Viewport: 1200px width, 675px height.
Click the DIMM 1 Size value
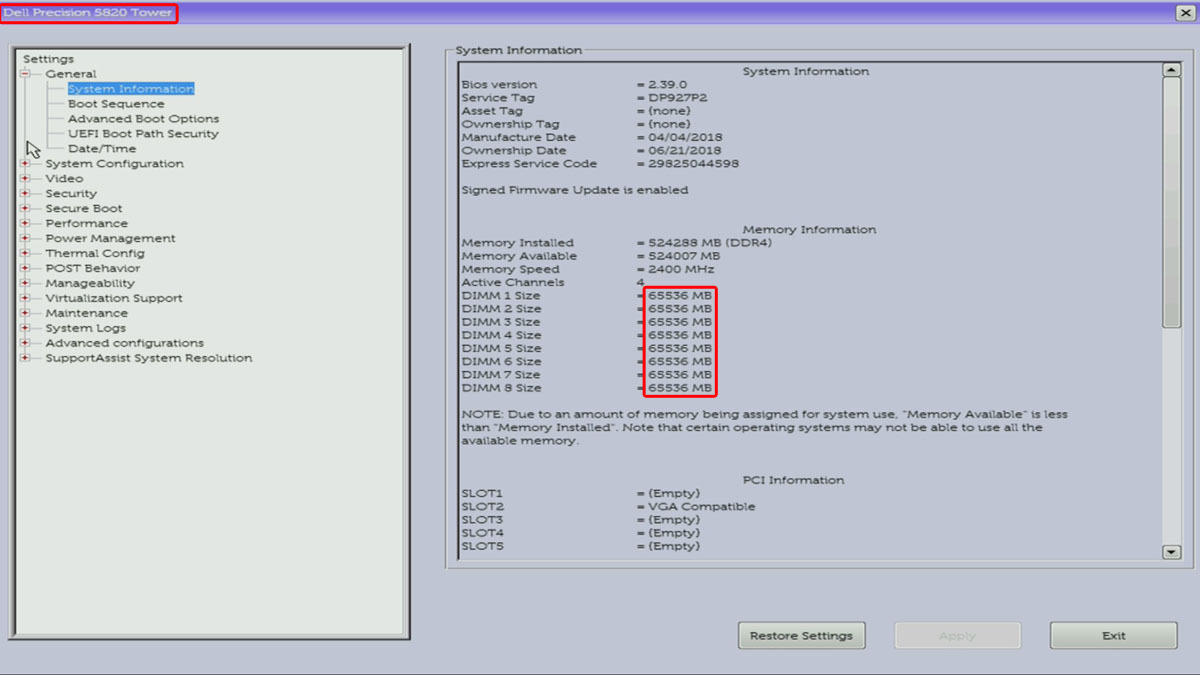click(x=680, y=296)
